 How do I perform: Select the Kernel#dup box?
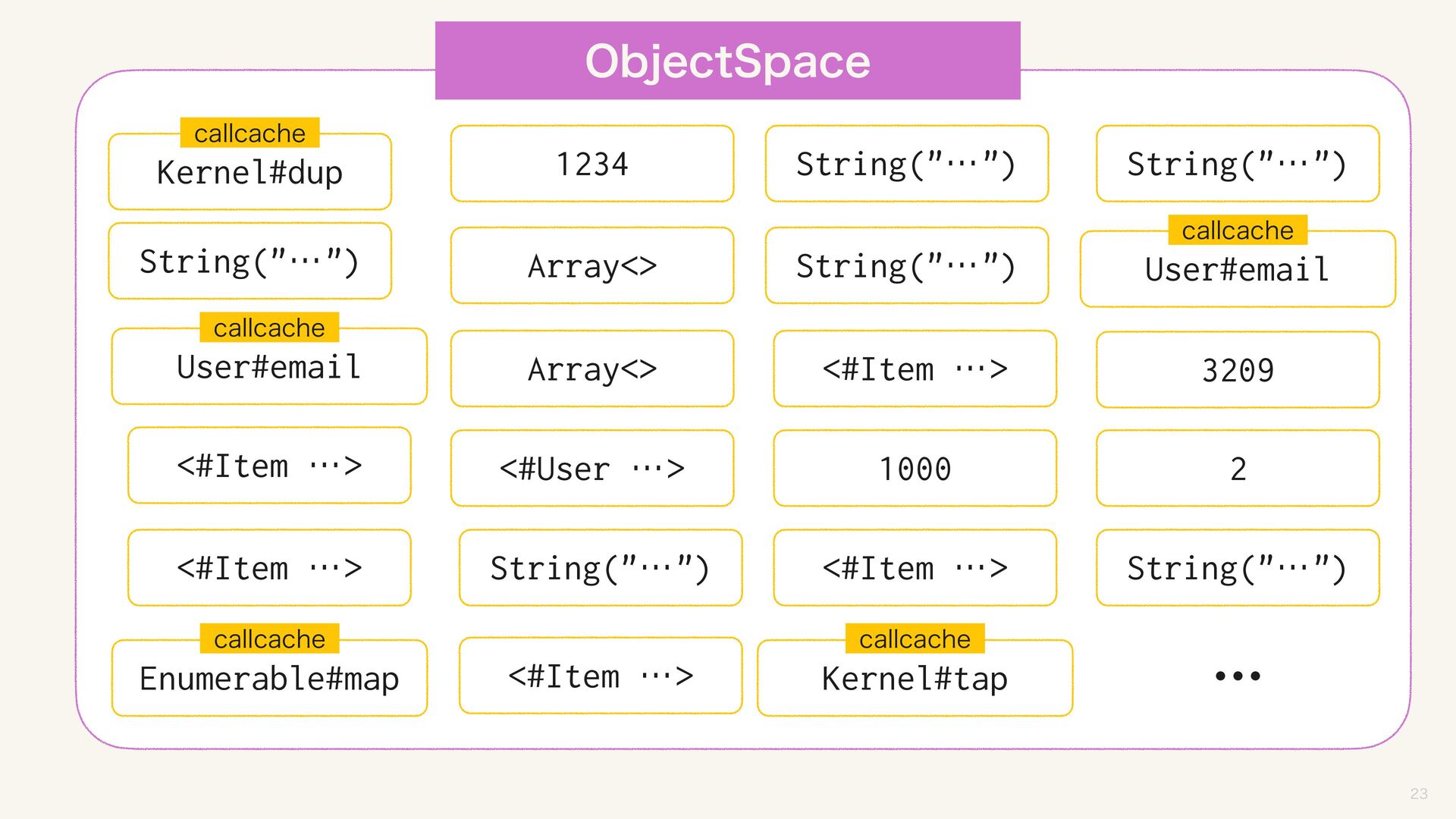pos(249,172)
